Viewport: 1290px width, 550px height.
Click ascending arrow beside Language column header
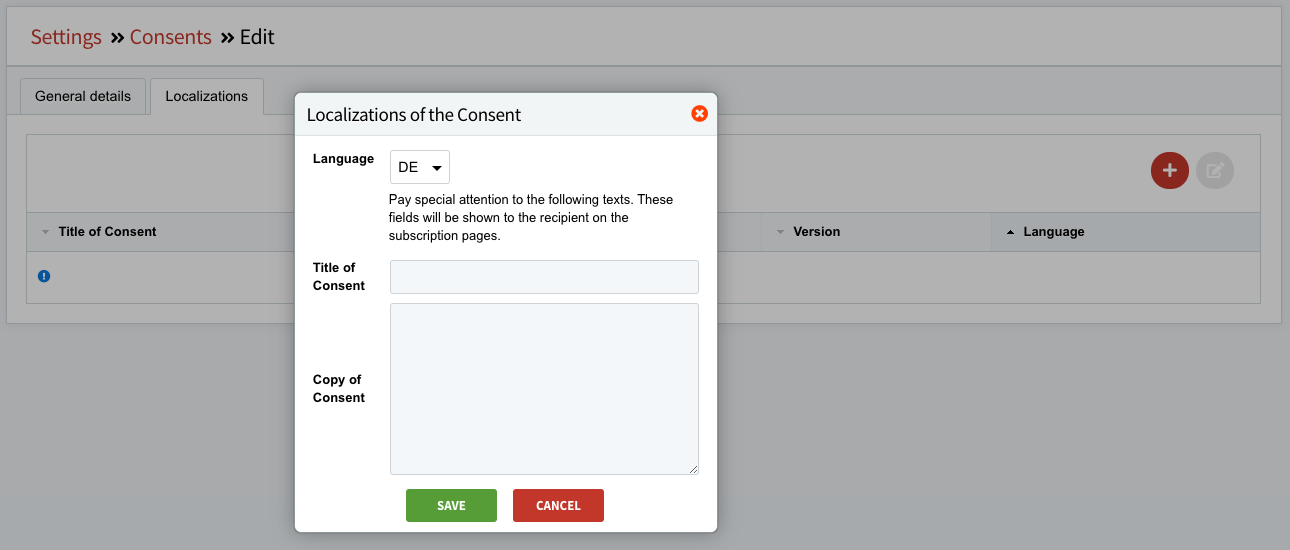[x=1010, y=232]
